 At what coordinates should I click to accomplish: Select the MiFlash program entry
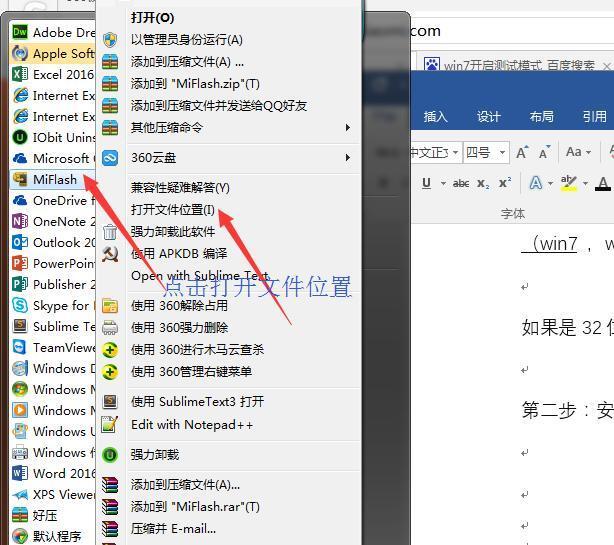pos(53,179)
